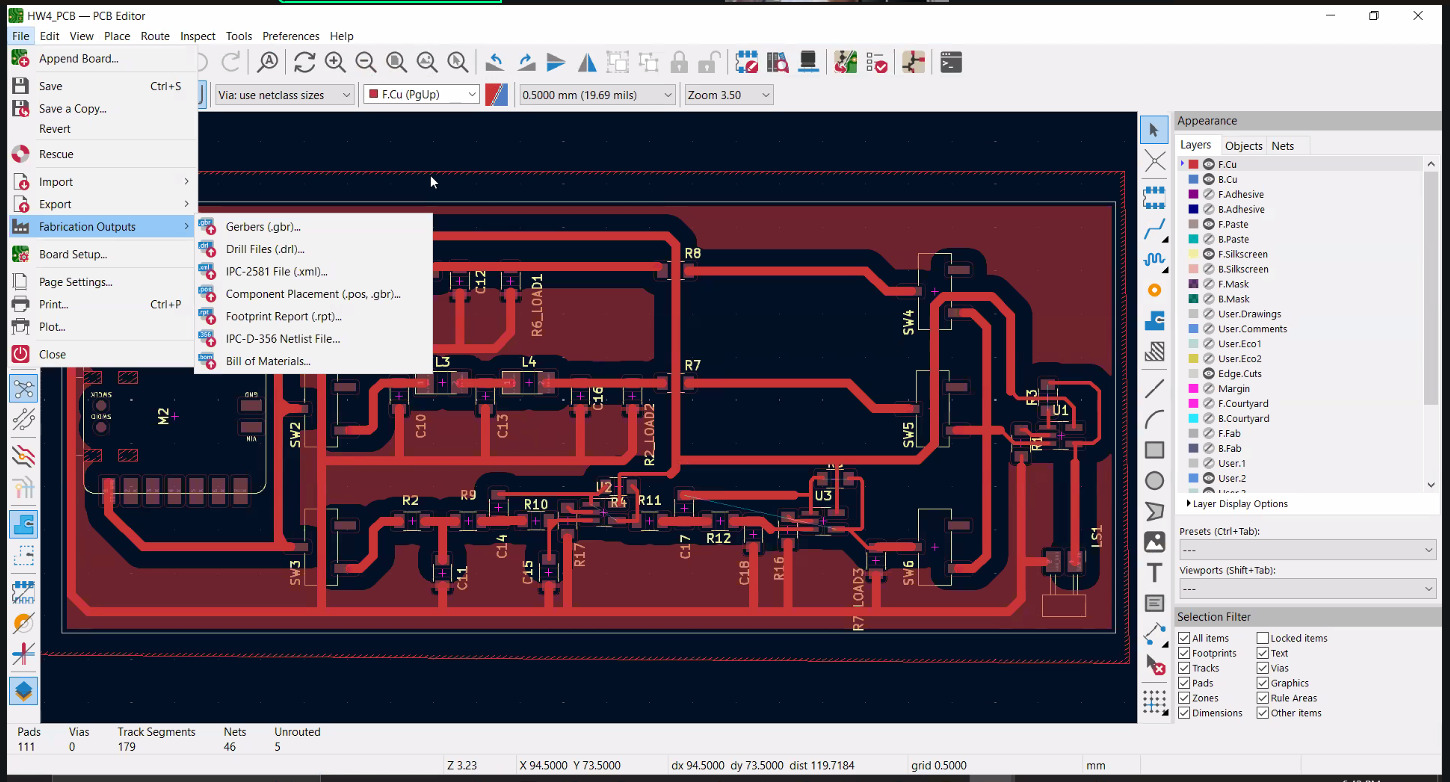Uncheck the Footprints selection filter
This screenshot has width=1450, height=782.
(x=1184, y=653)
